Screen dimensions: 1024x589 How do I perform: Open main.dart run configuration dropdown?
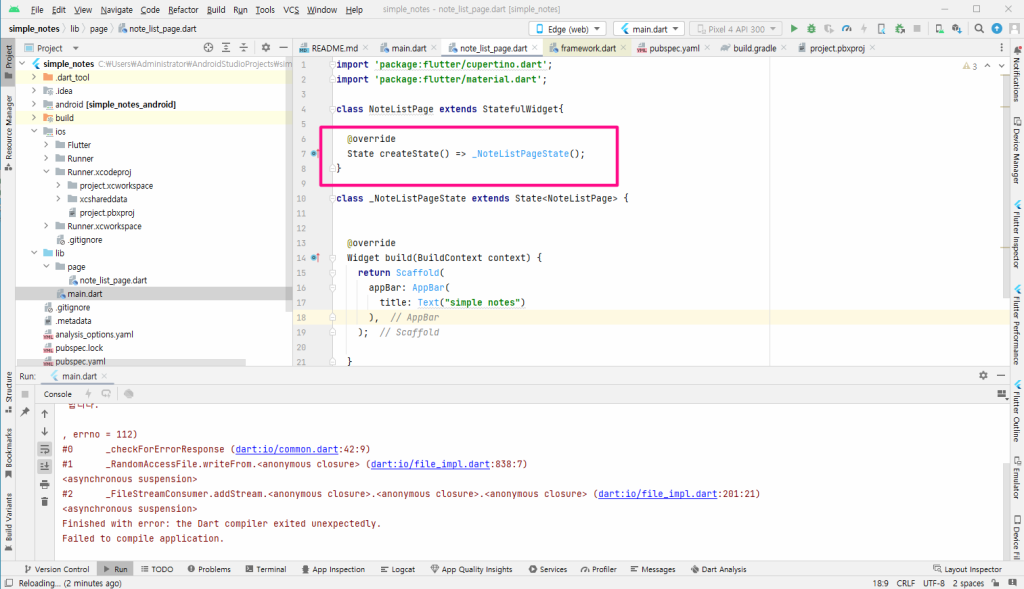point(649,29)
